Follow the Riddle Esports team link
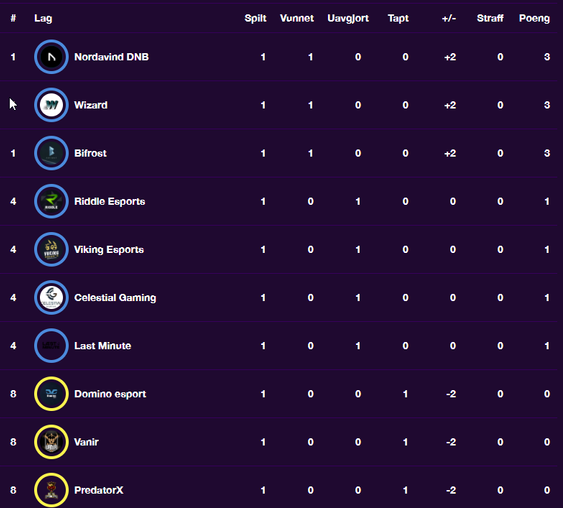This screenshot has height=508, width=563. tap(110, 201)
